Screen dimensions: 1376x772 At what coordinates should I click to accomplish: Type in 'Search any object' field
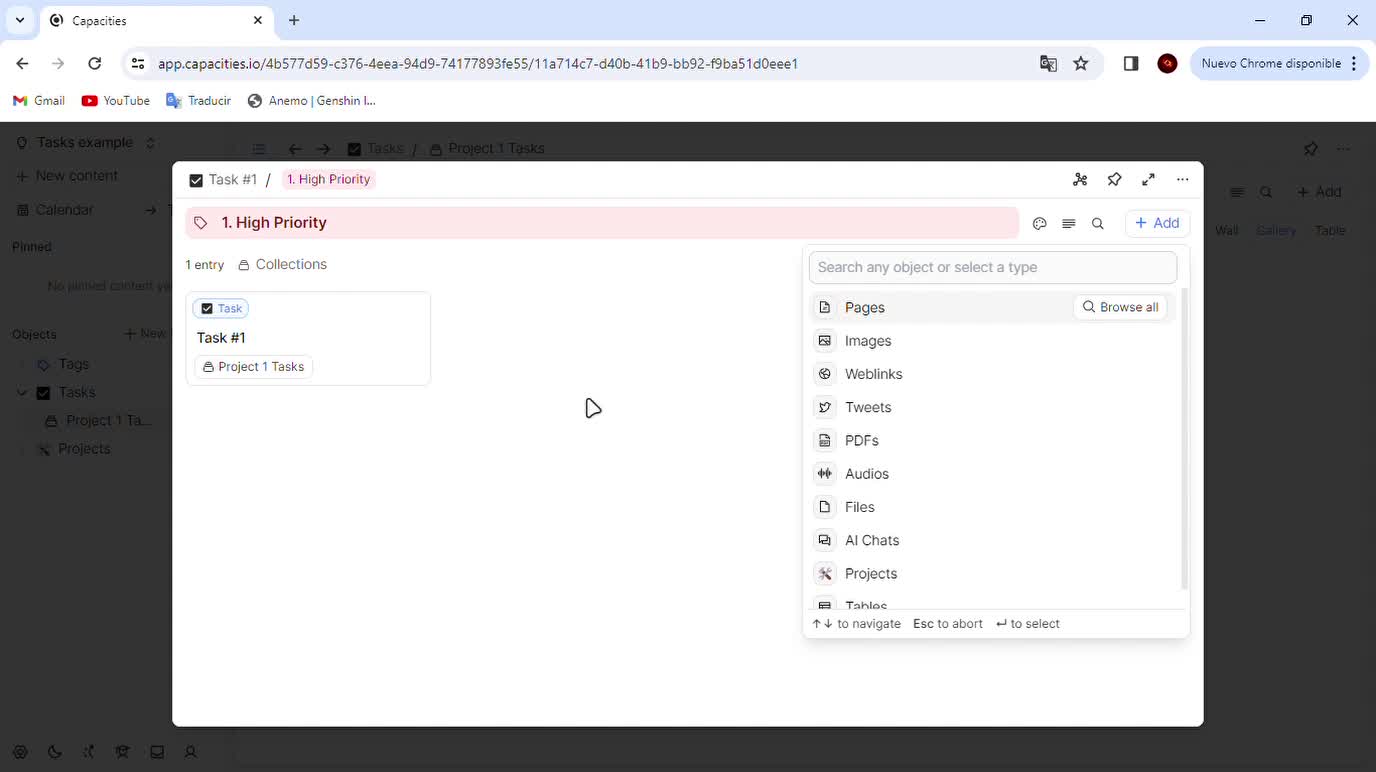[x=992, y=267]
